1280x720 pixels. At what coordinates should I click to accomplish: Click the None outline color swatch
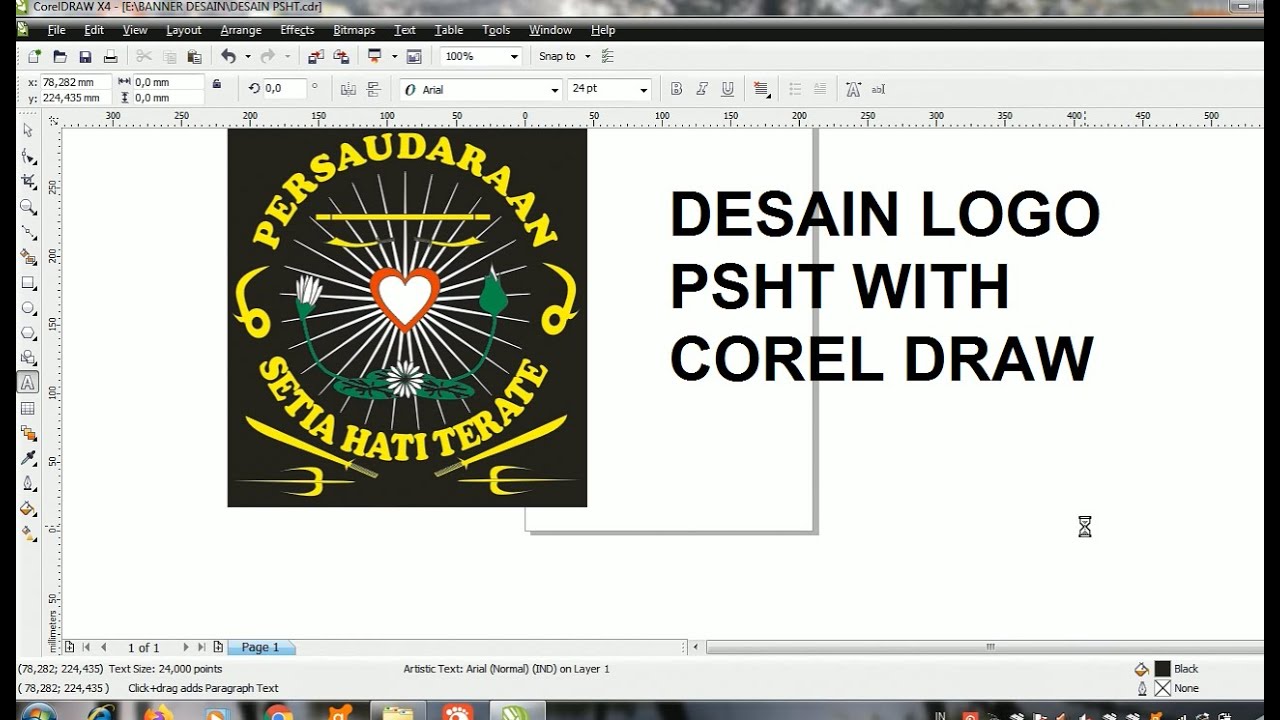pos(1162,688)
